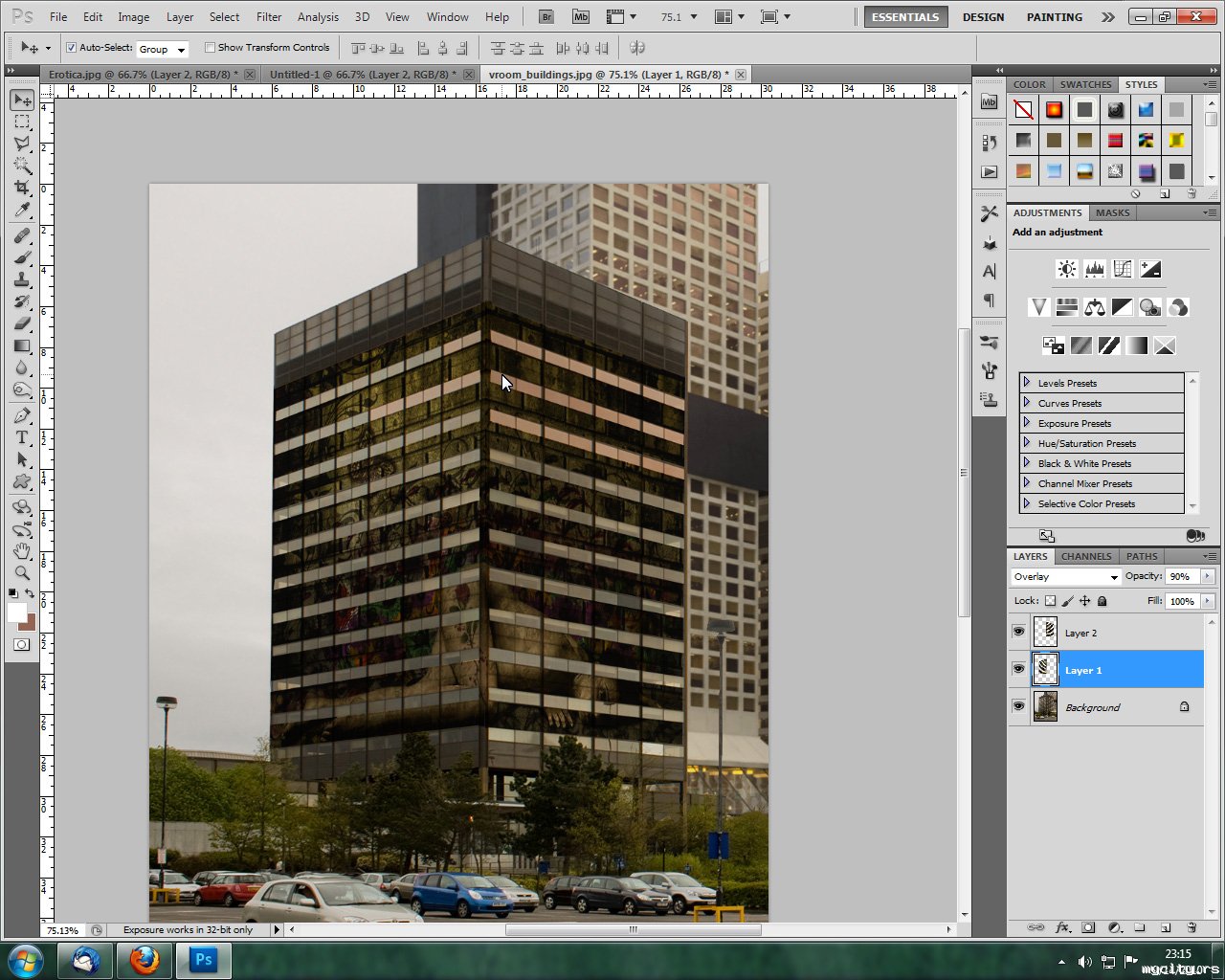Hide Layer 2 with eye icon
This screenshot has height=980, width=1225.
pos(1018,632)
